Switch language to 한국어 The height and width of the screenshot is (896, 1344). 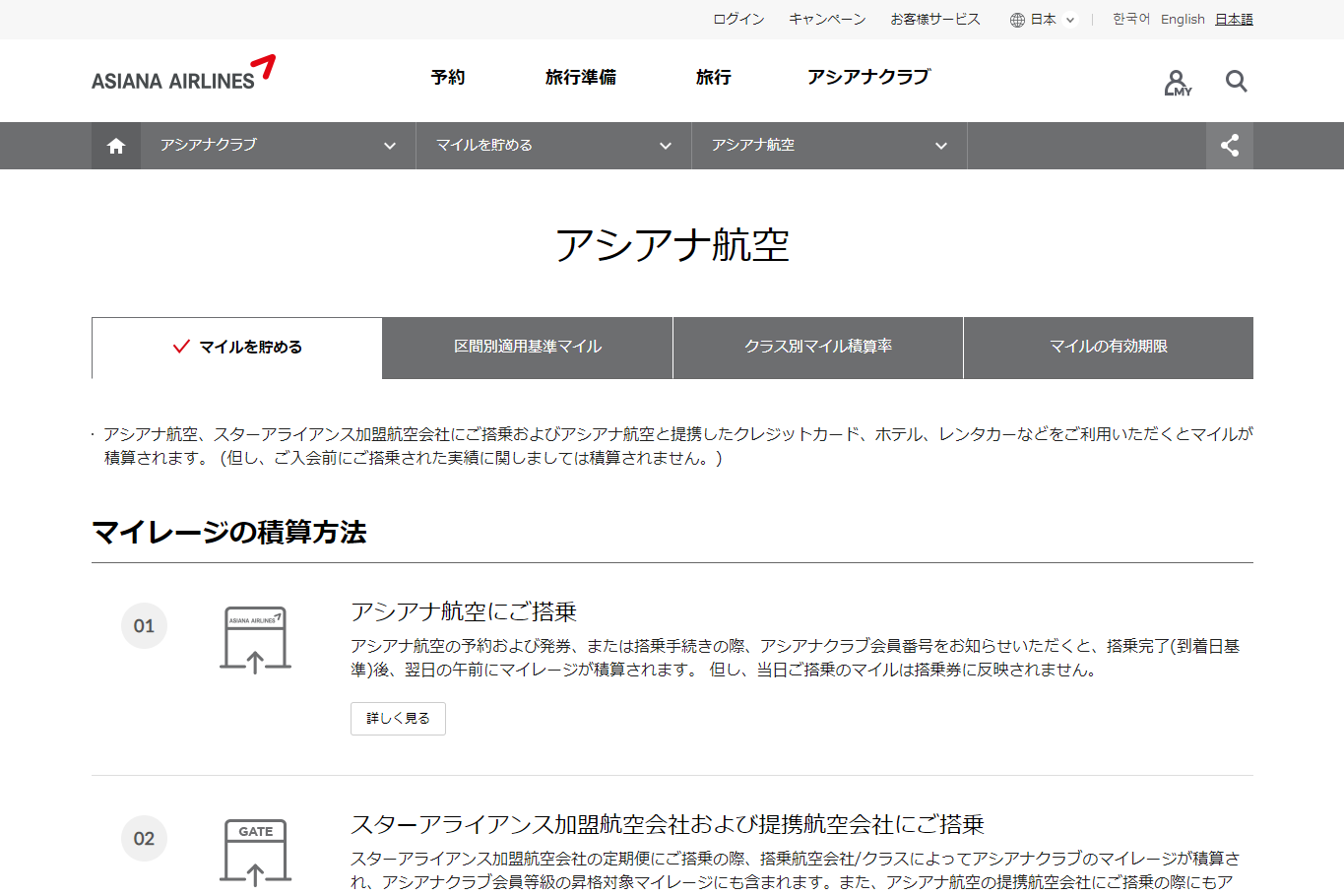click(x=1131, y=20)
